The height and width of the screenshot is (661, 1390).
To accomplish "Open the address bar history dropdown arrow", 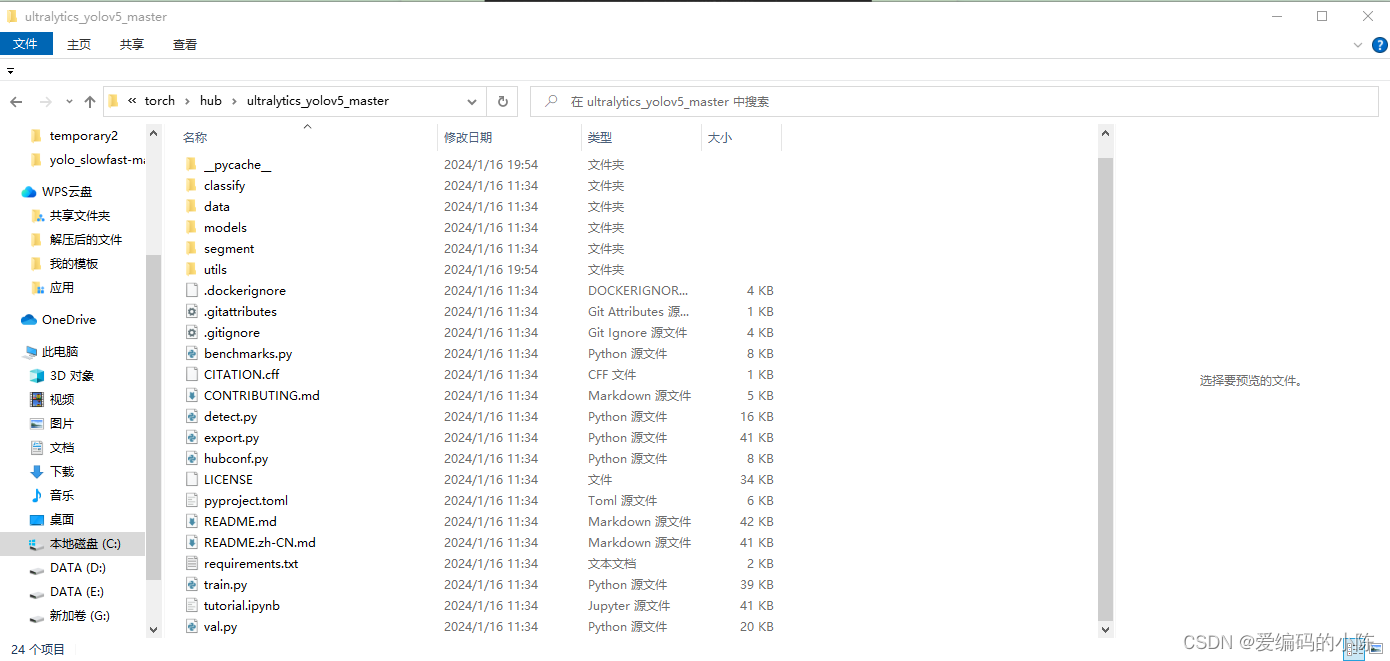I will [x=472, y=101].
